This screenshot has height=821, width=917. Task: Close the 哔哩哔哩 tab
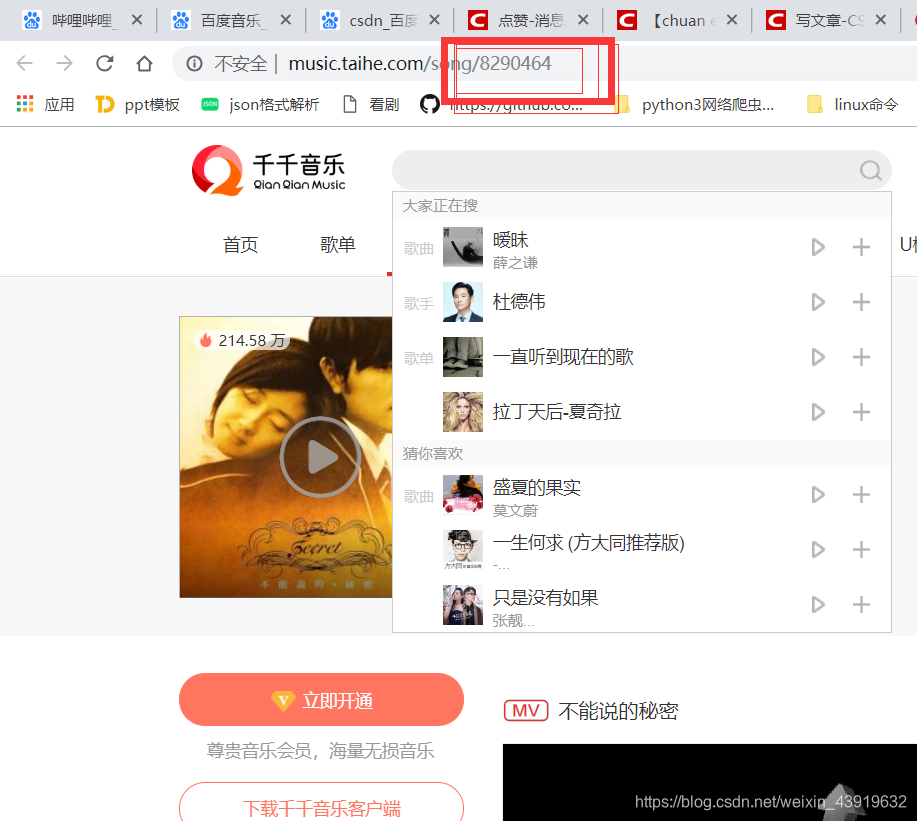[x=137, y=20]
